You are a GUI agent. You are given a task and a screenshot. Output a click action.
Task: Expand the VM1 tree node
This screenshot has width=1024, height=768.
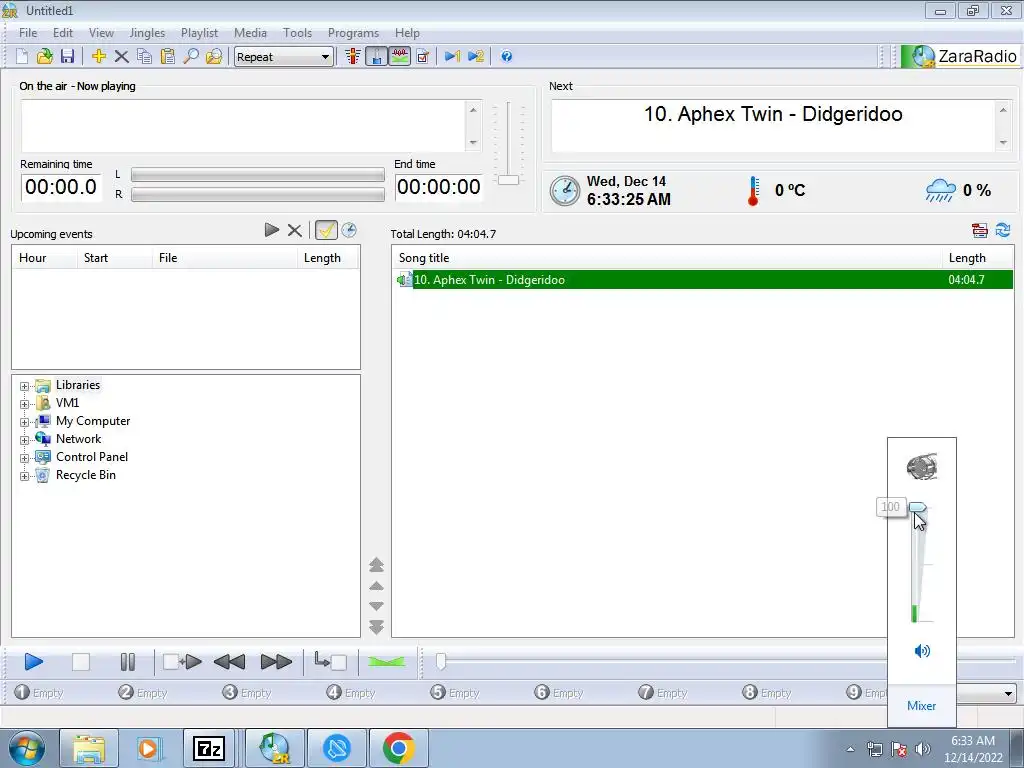point(24,404)
